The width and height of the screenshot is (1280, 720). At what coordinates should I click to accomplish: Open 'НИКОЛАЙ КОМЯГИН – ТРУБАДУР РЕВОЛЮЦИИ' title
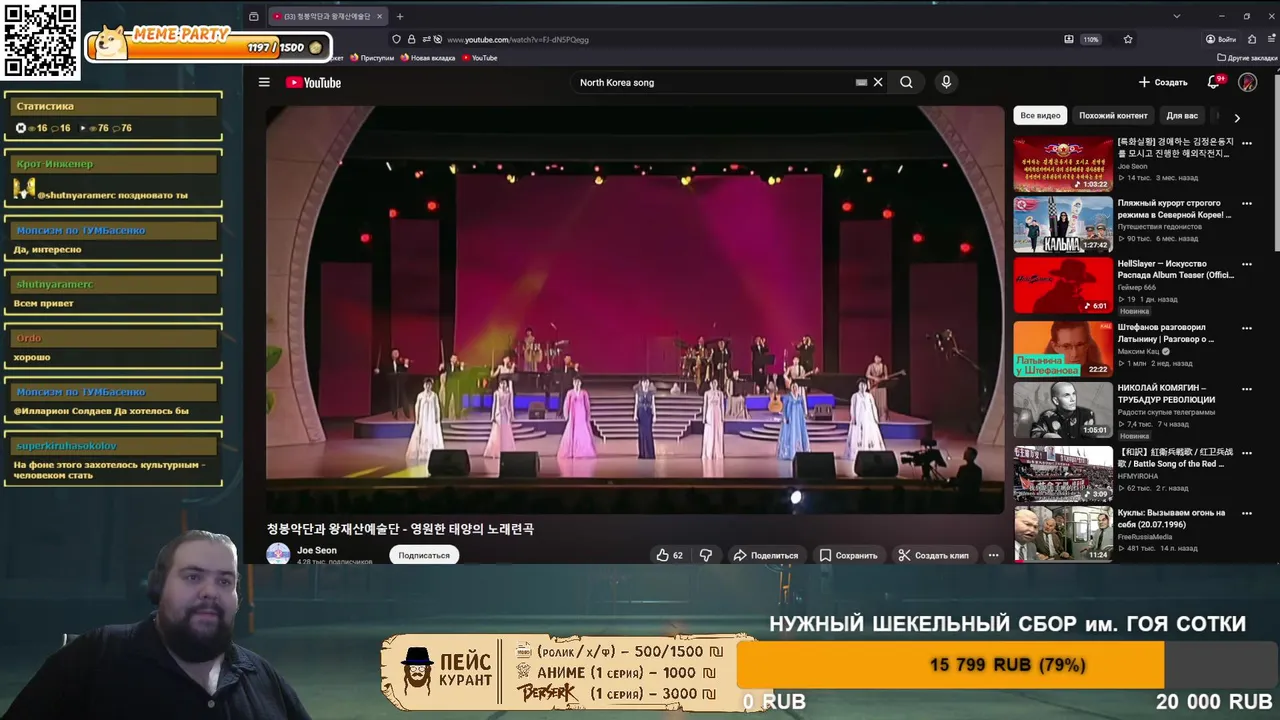1167,394
